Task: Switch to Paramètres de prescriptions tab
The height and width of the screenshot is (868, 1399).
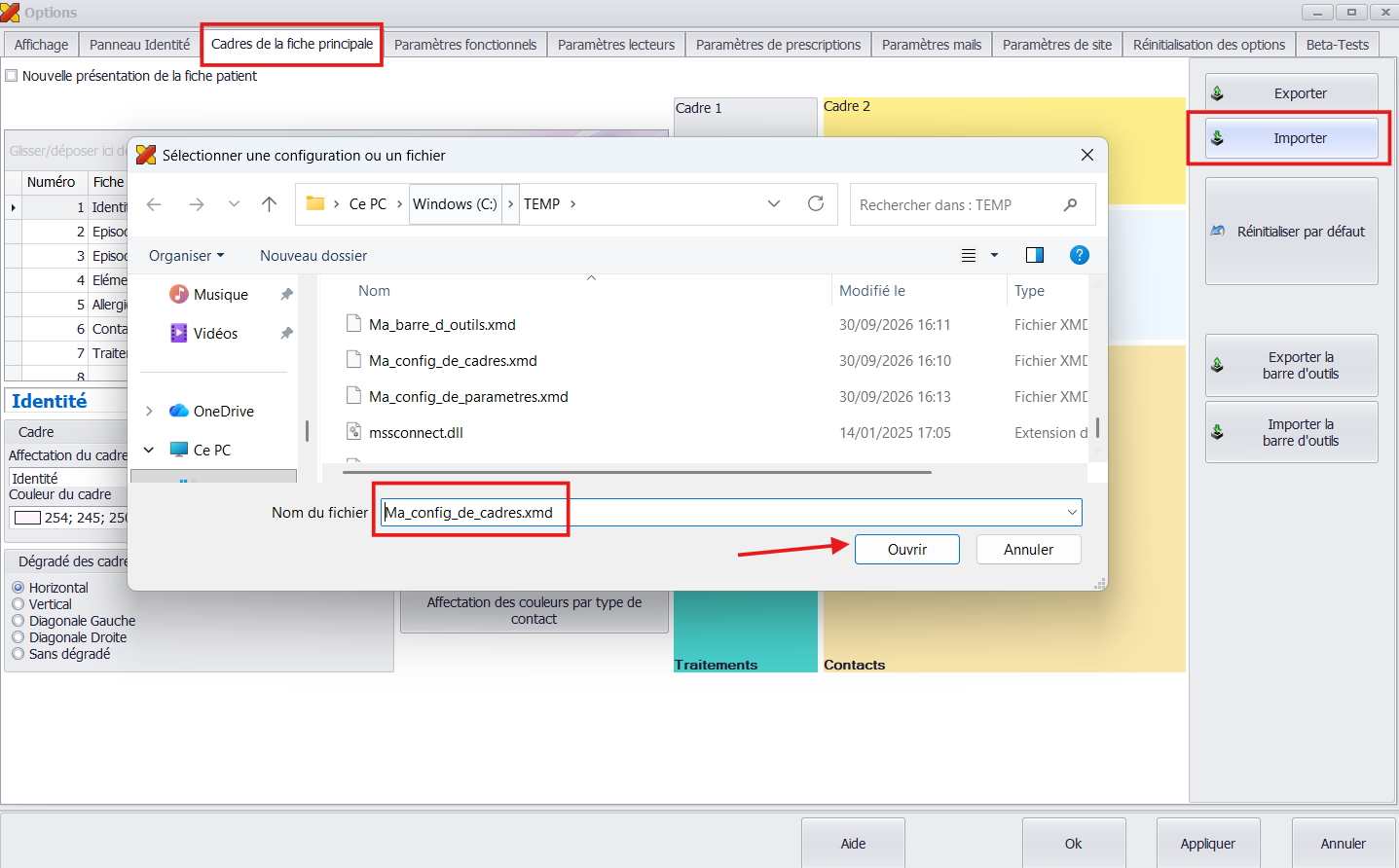Action: pos(778,45)
